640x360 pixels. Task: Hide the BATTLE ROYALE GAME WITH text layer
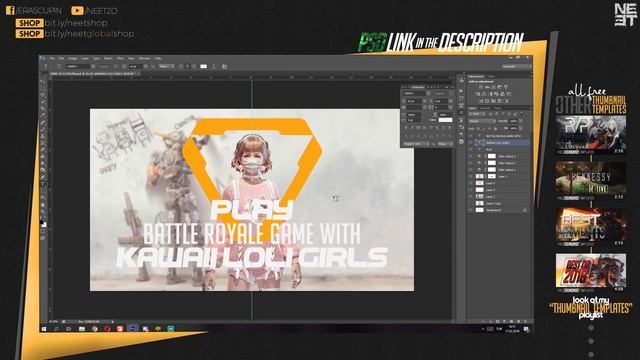pos(471,136)
